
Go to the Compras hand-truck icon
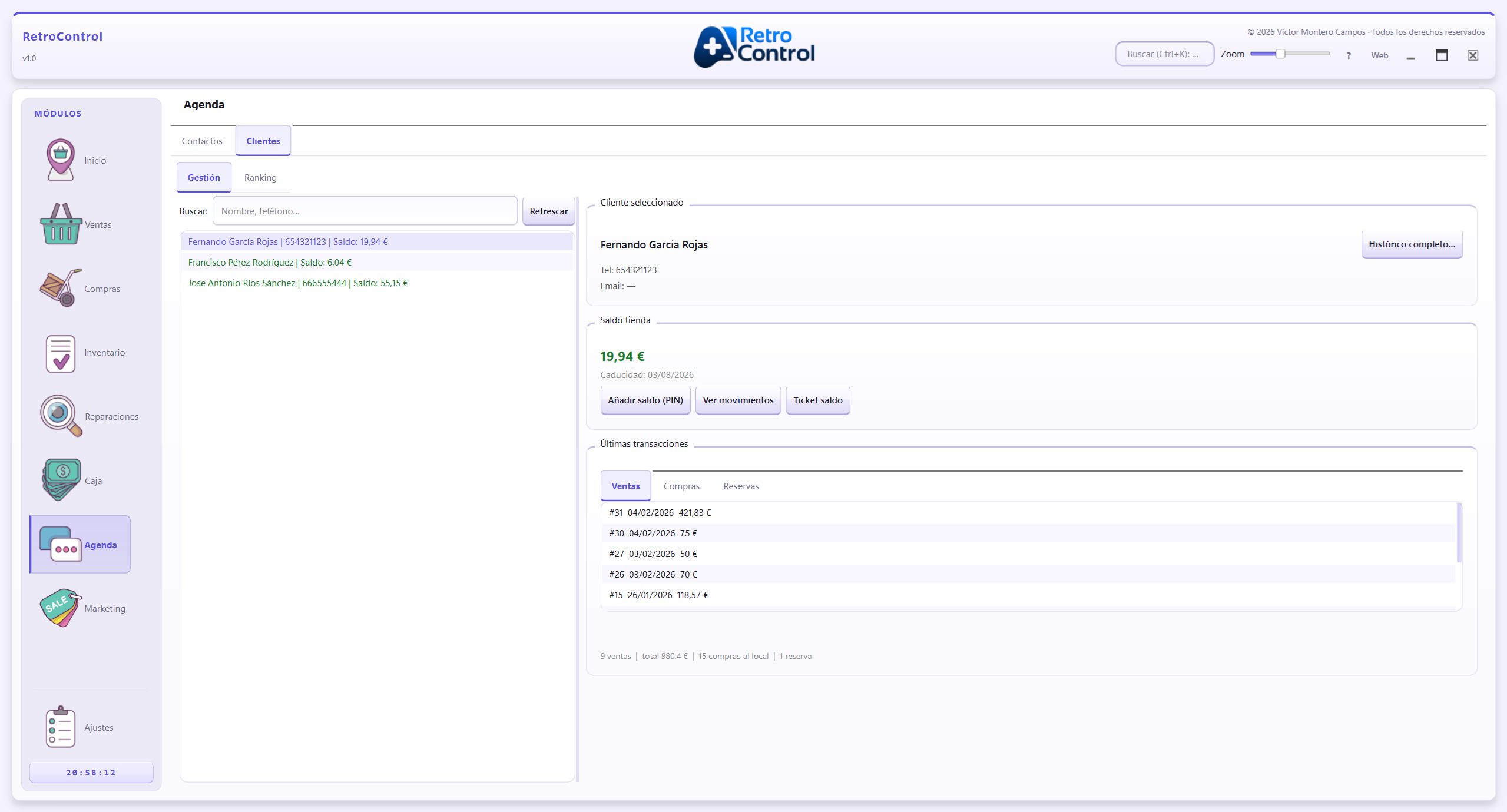coord(61,288)
